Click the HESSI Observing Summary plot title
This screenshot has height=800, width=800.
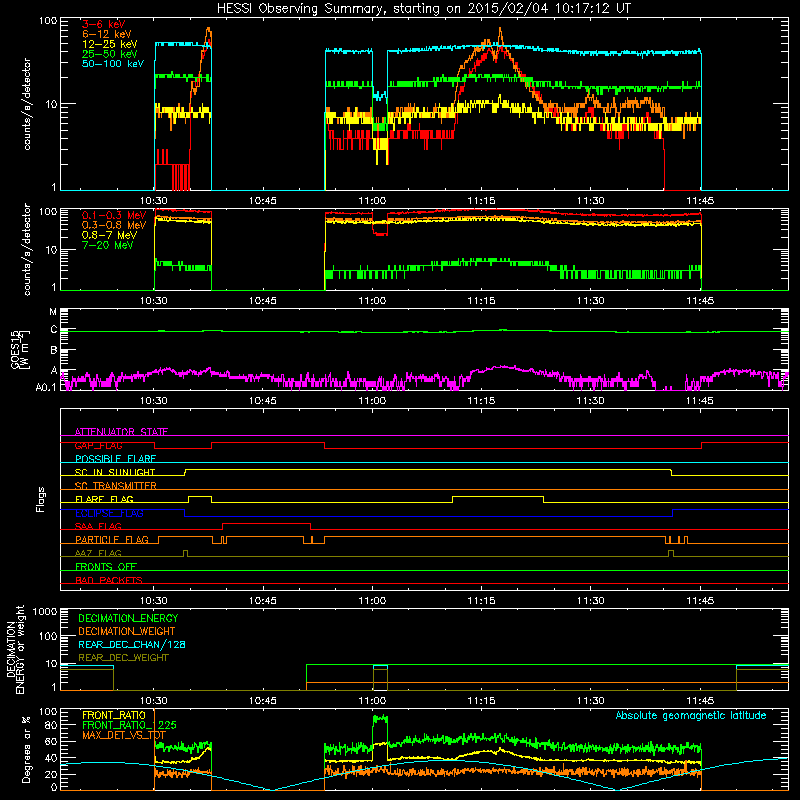coord(423,9)
